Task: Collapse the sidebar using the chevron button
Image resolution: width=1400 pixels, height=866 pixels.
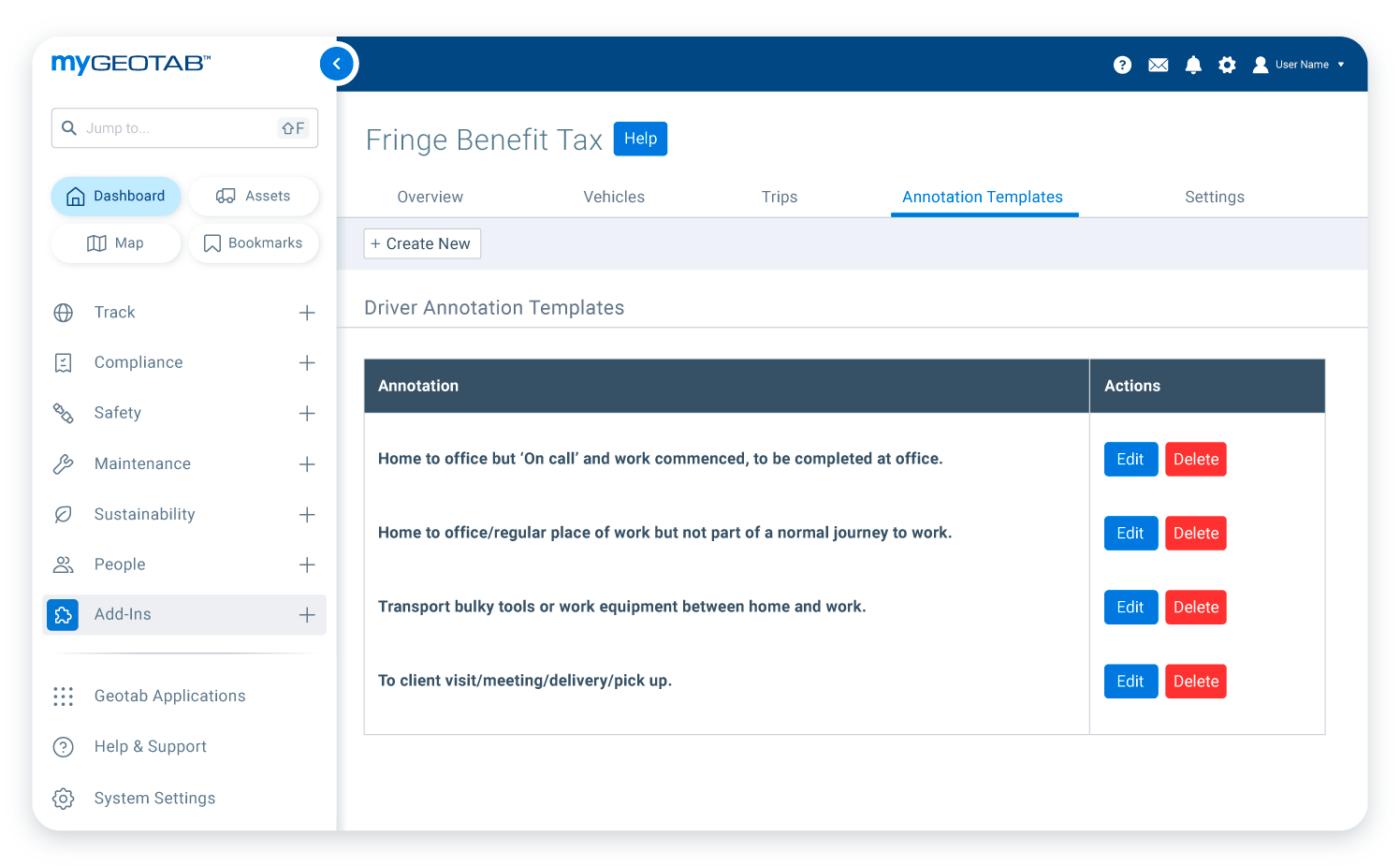Action: 337,63
